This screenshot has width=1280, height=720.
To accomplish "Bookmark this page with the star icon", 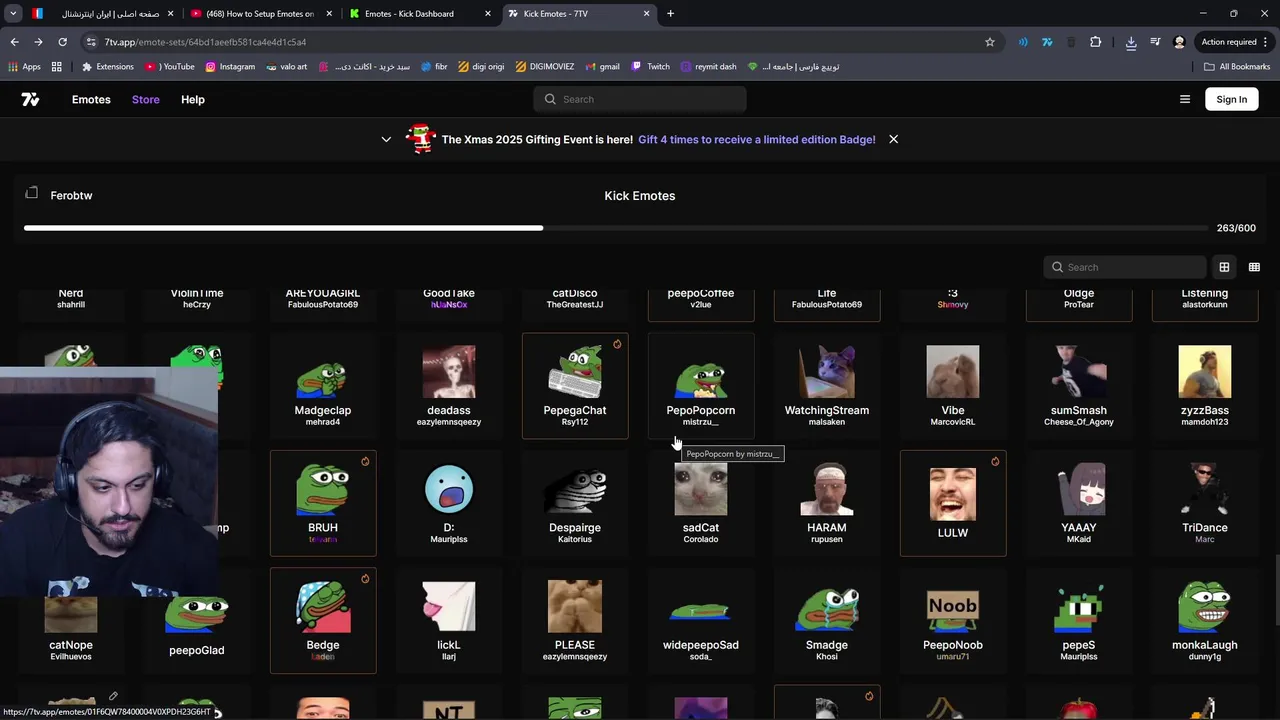I will [x=990, y=42].
